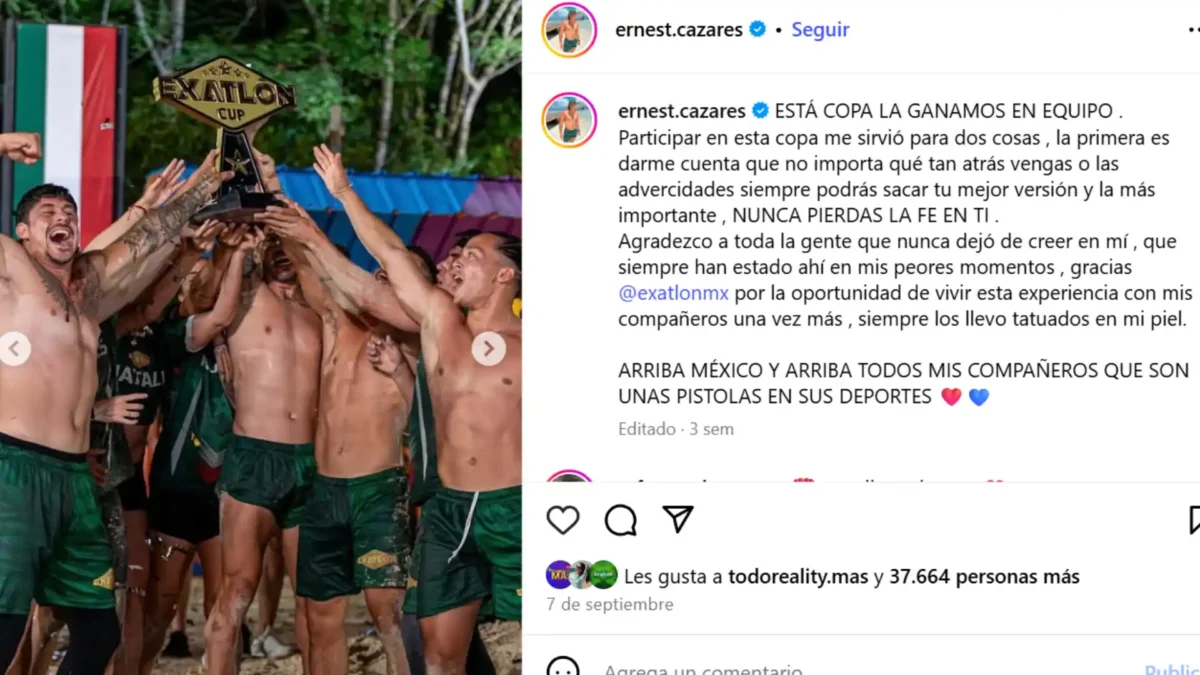The width and height of the screenshot is (1200, 675).
Task: Go to the previous photo in carousel
Action: pos(14,349)
